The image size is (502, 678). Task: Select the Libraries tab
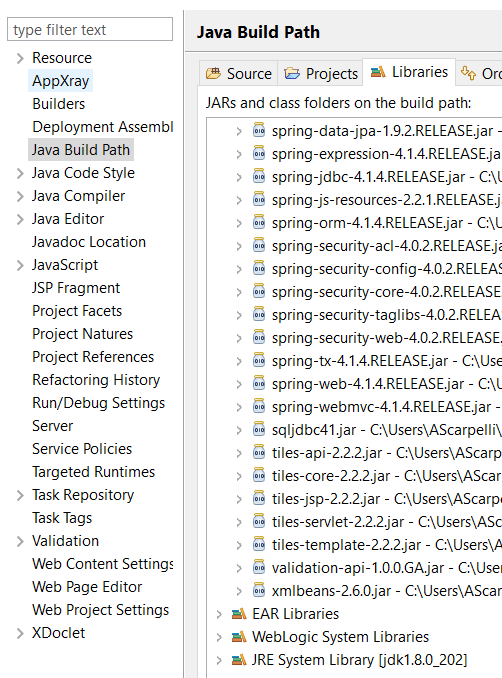click(x=409, y=72)
